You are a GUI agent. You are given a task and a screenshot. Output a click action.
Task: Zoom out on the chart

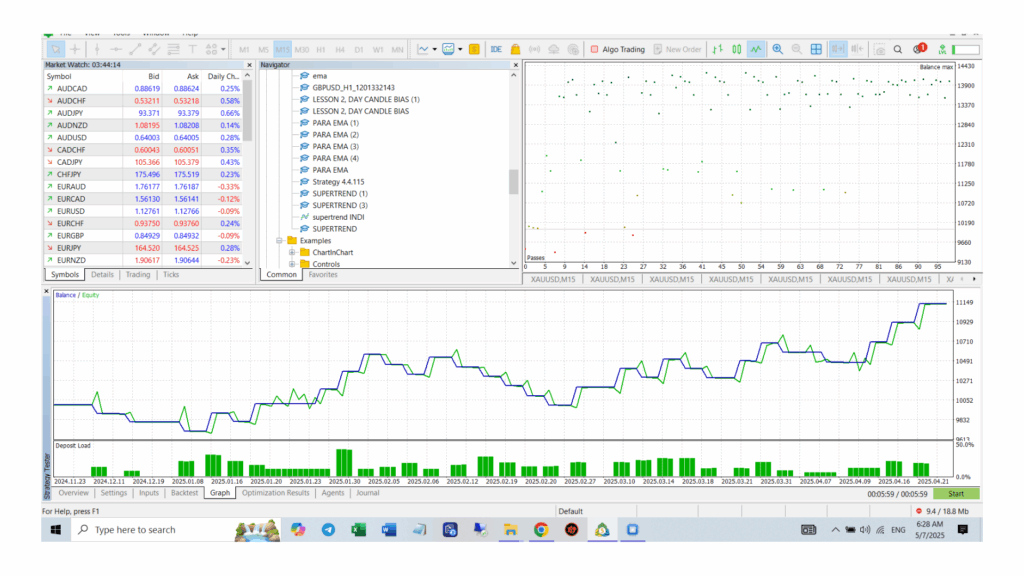797,49
